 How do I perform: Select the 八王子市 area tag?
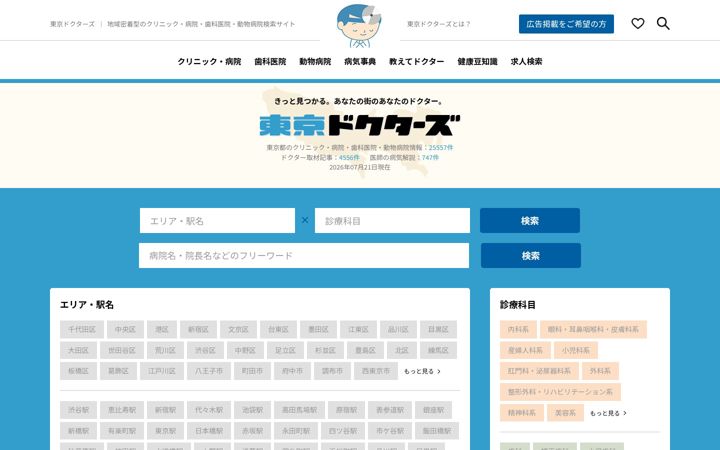coord(208,371)
